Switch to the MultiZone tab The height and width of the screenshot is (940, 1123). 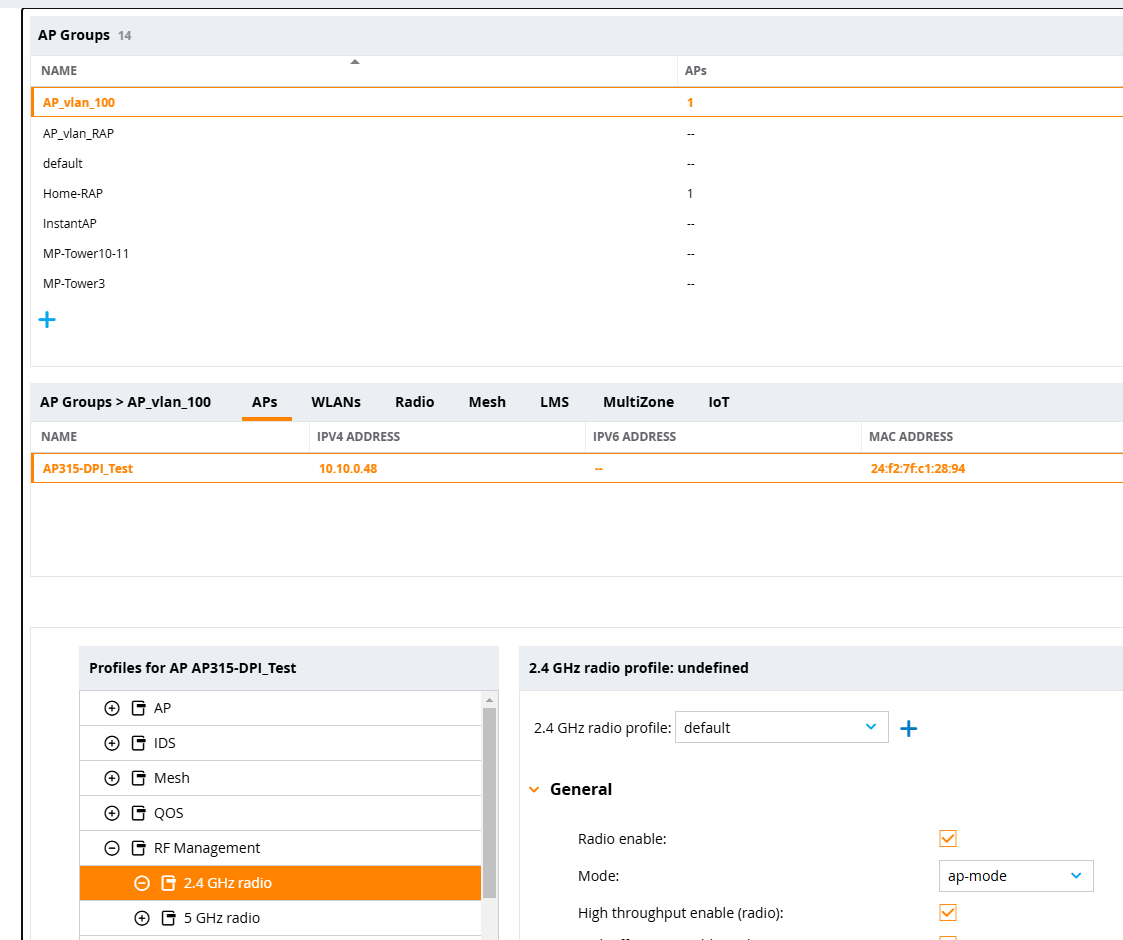pos(638,402)
